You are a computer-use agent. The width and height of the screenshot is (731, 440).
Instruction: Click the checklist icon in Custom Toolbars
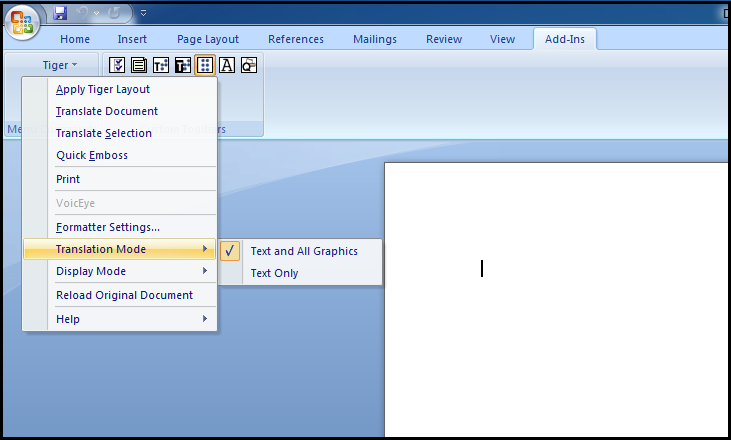click(x=117, y=65)
